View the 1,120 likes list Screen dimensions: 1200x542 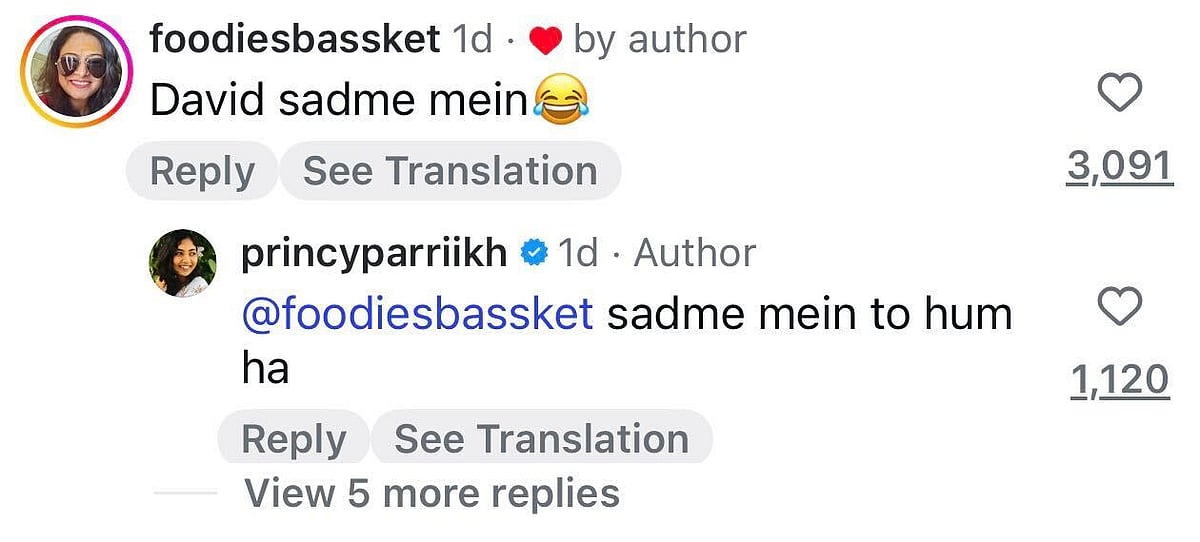click(x=1119, y=380)
